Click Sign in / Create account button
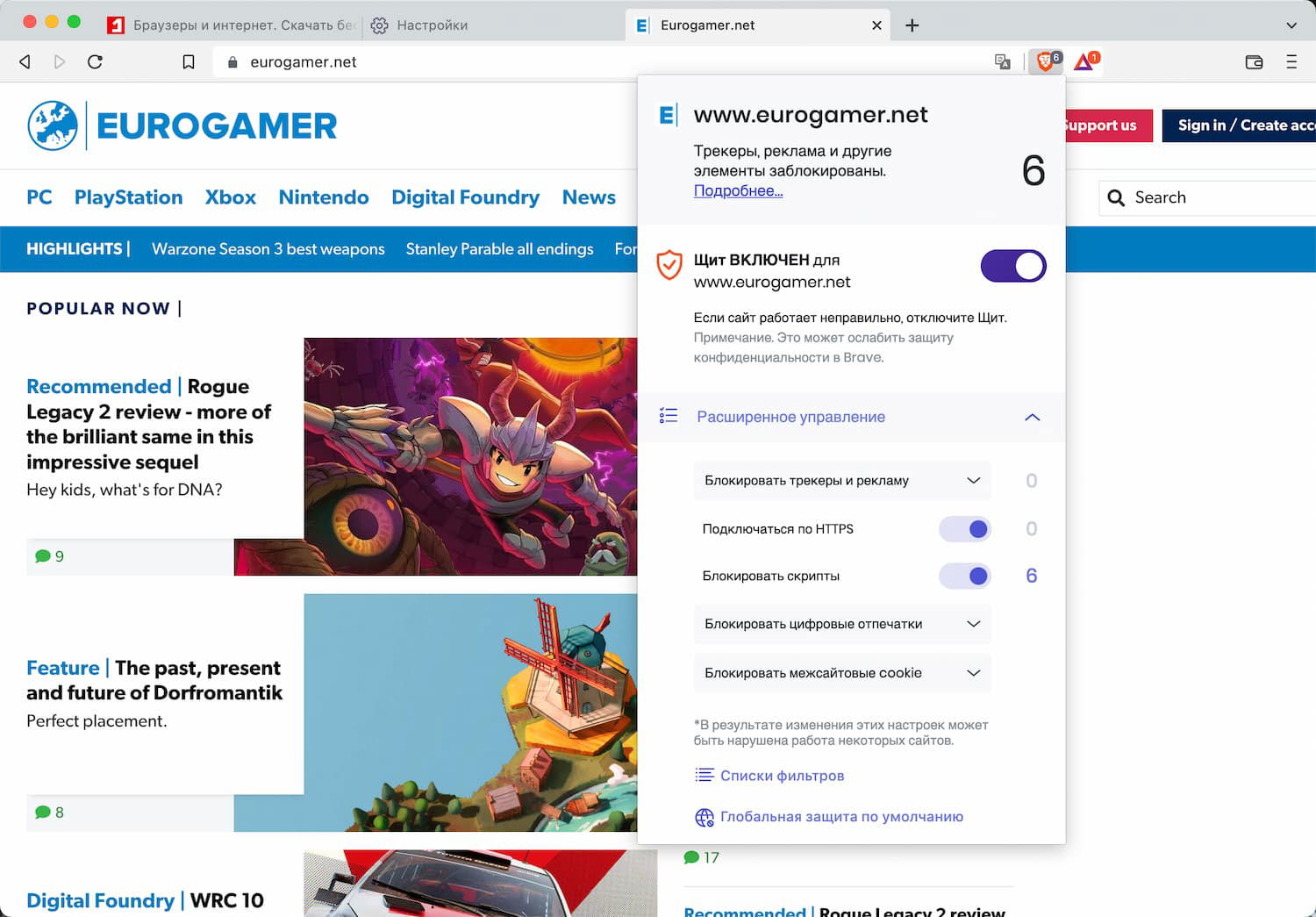 click(x=1239, y=125)
